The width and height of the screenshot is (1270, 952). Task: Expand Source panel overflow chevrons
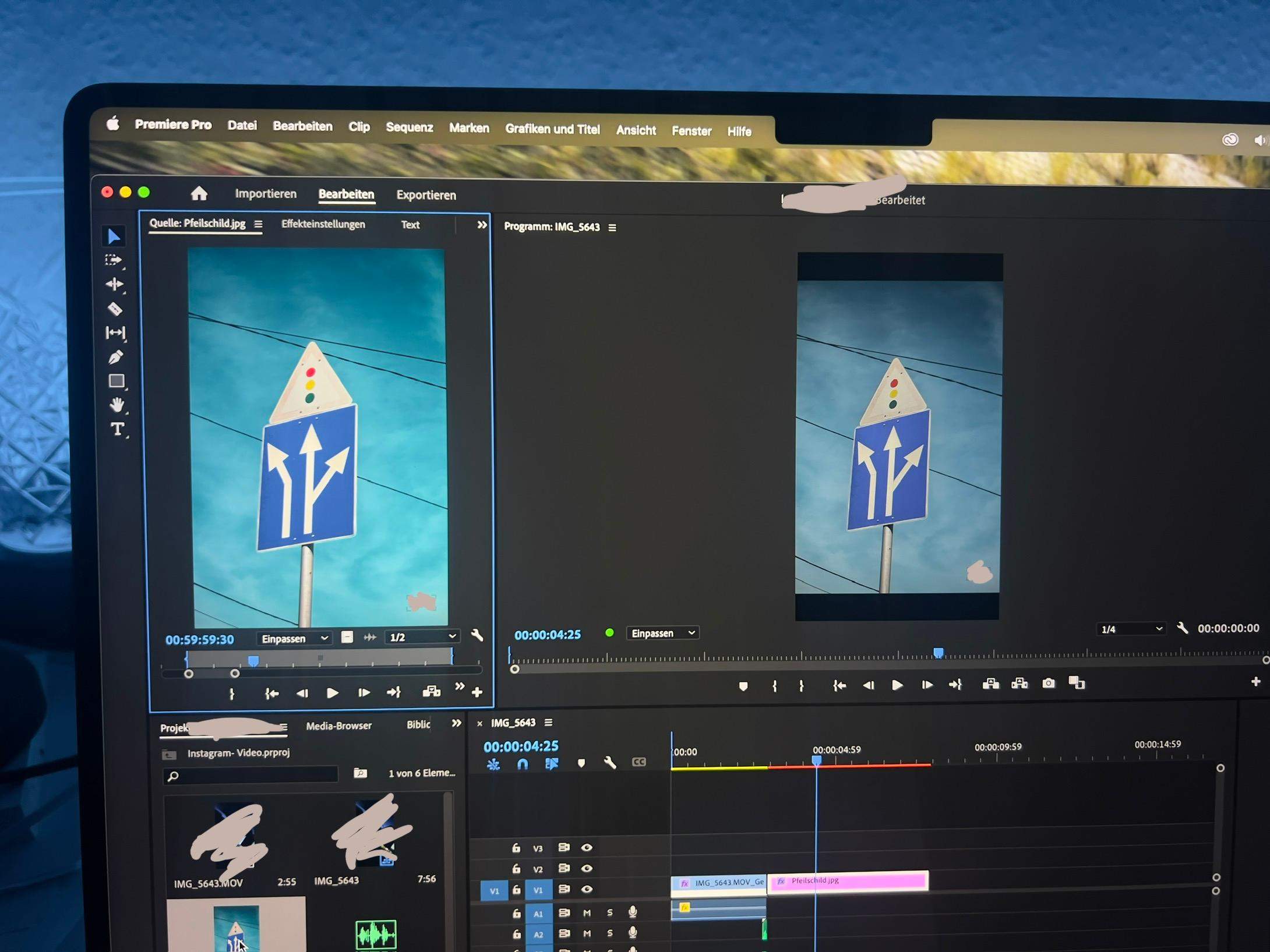click(x=482, y=225)
